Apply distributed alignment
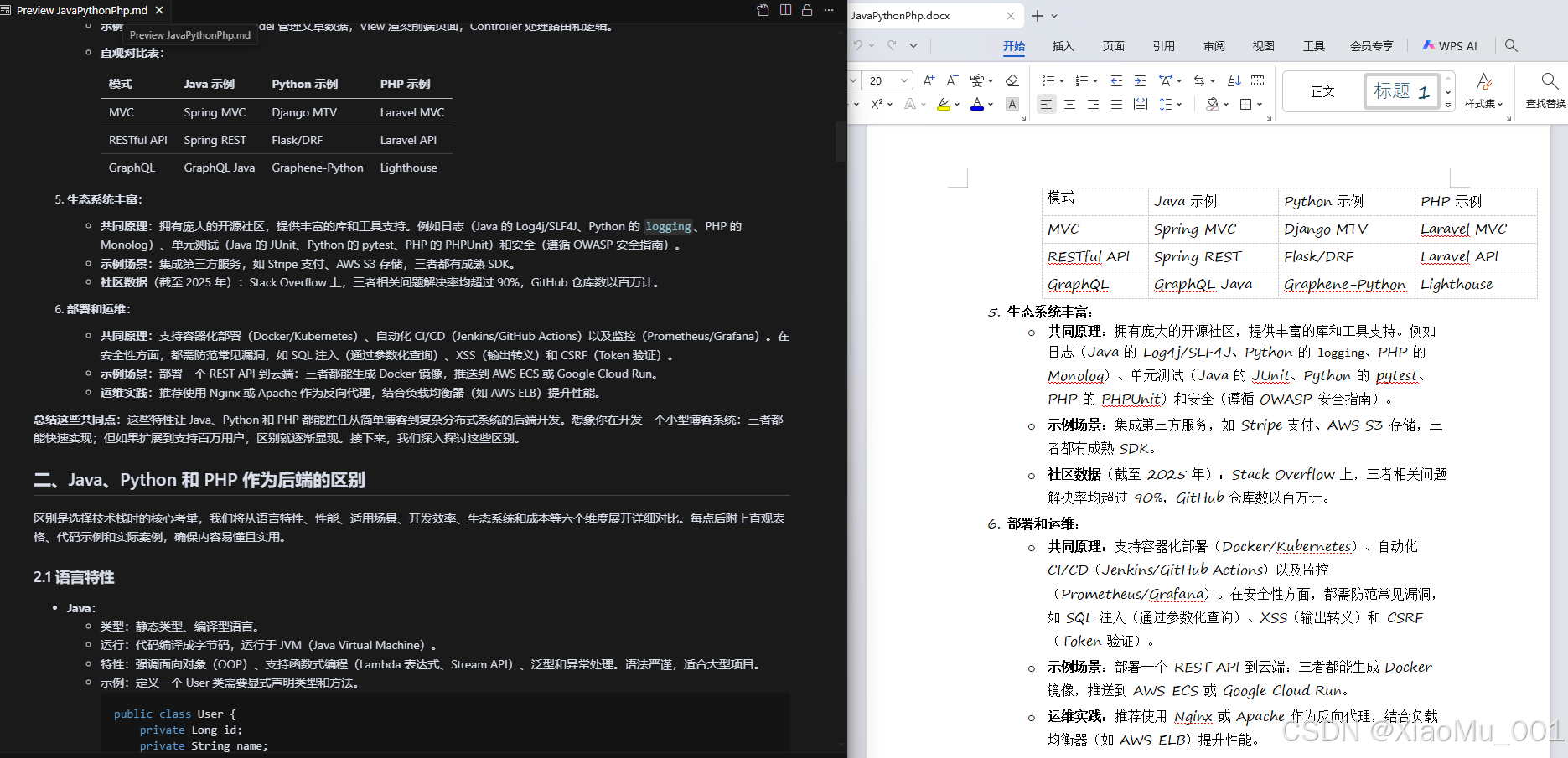 point(1140,104)
